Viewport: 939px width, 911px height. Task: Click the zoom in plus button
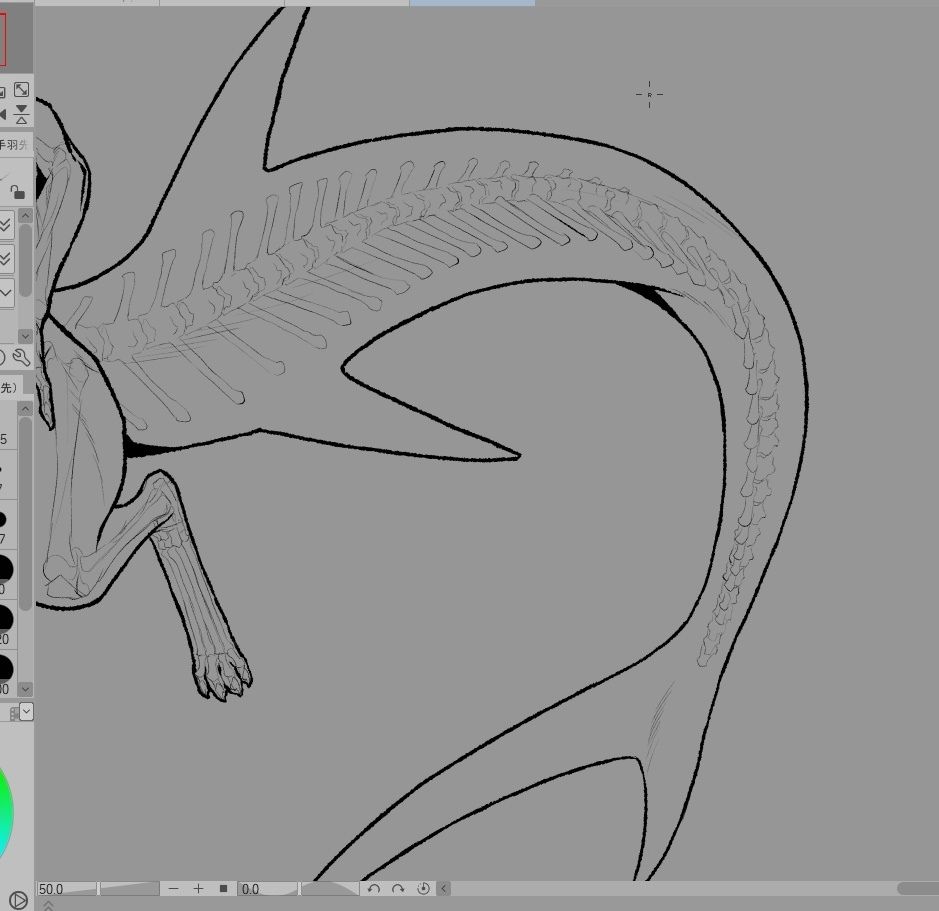click(x=198, y=889)
